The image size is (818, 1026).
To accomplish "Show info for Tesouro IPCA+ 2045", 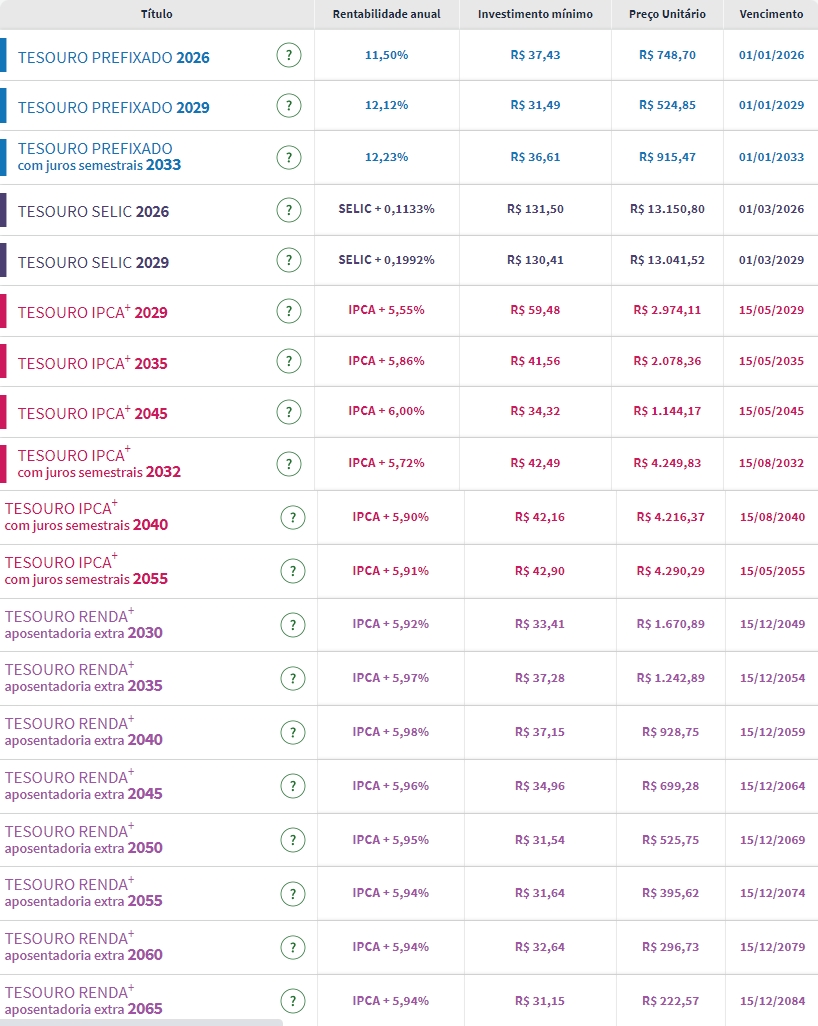I will pyautogui.click(x=289, y=412).
